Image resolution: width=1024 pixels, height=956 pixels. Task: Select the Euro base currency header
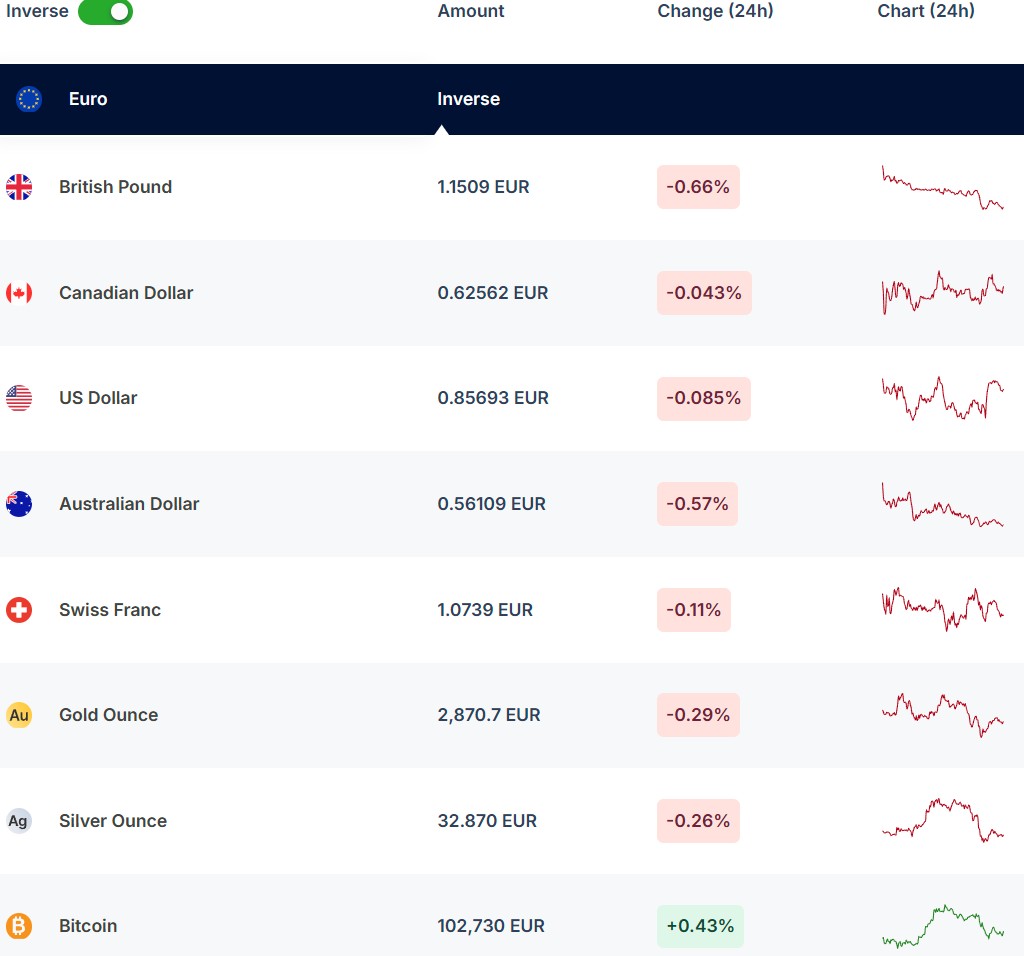88,99
